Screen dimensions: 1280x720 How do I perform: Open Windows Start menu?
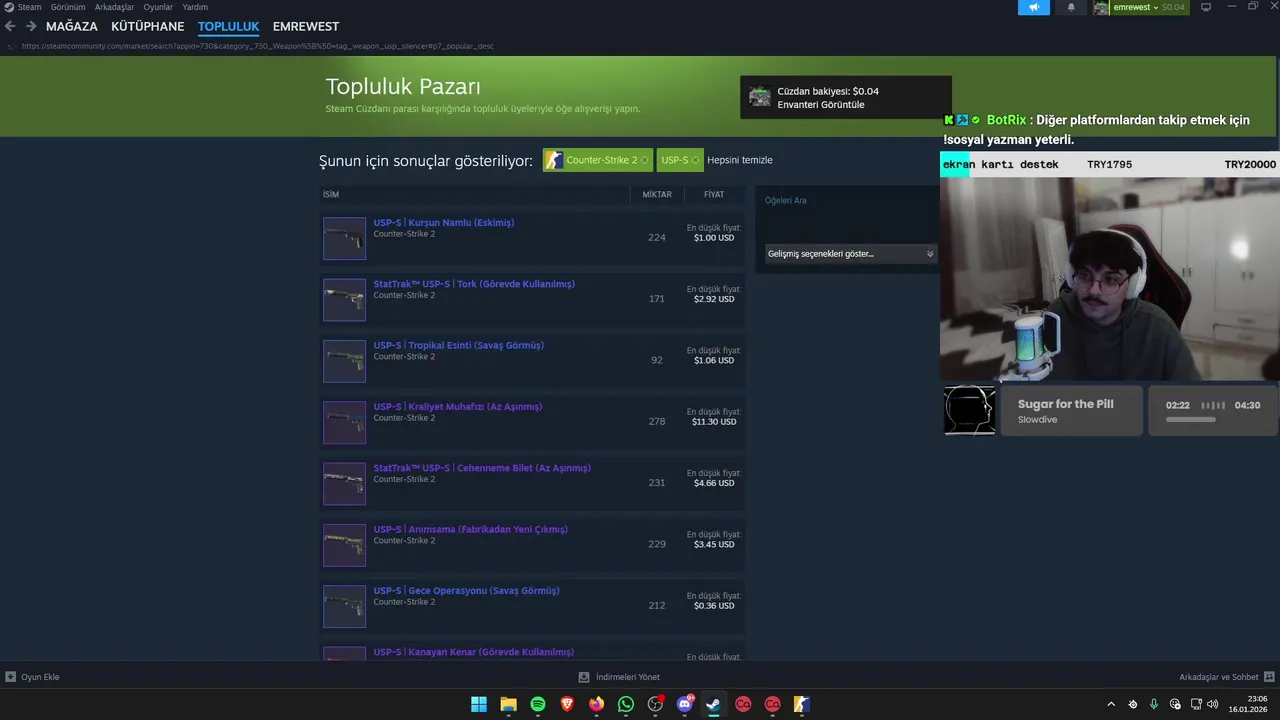479,704
